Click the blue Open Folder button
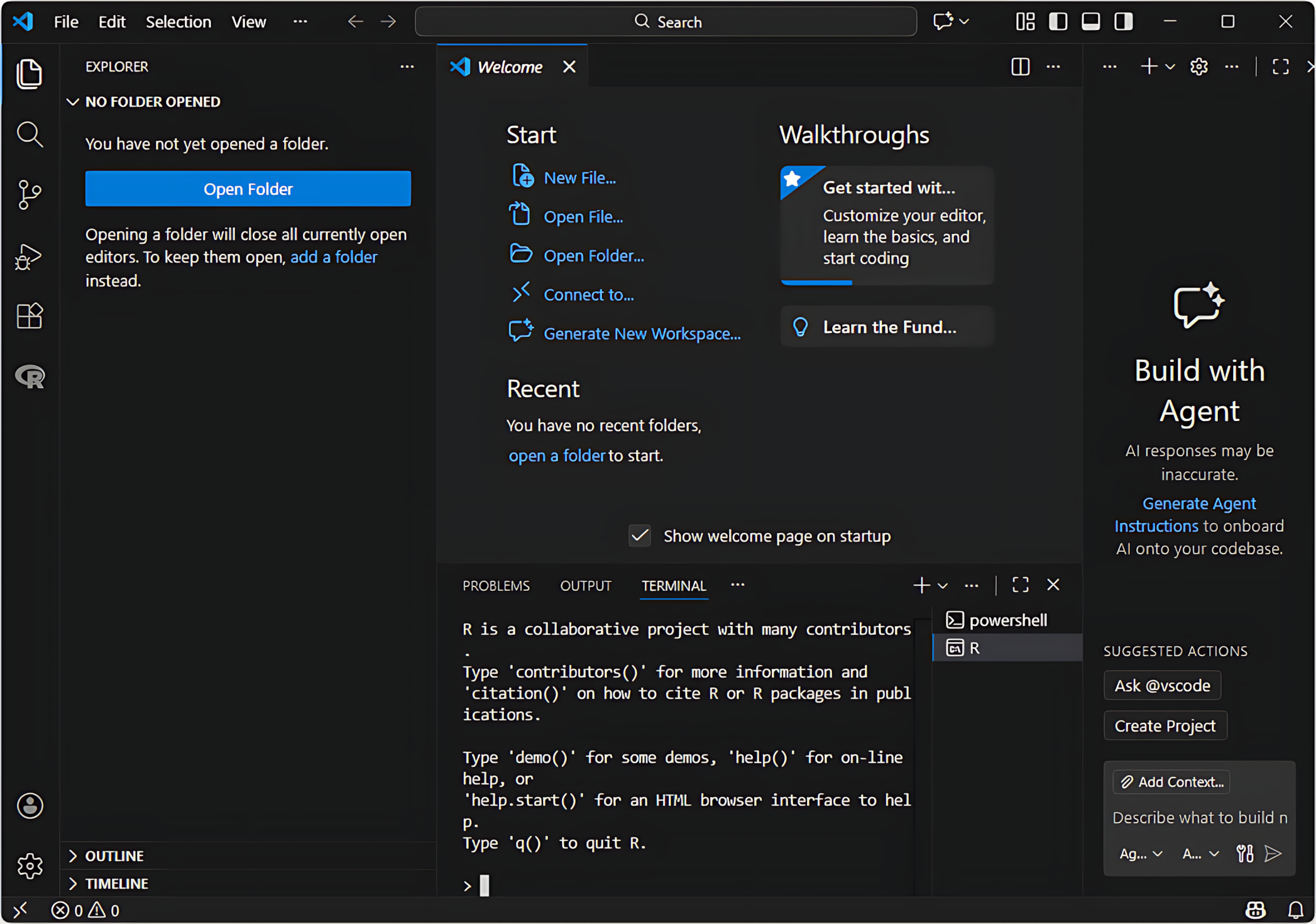Viewport: 1316px width, 924px height. [x=248, y=189]
